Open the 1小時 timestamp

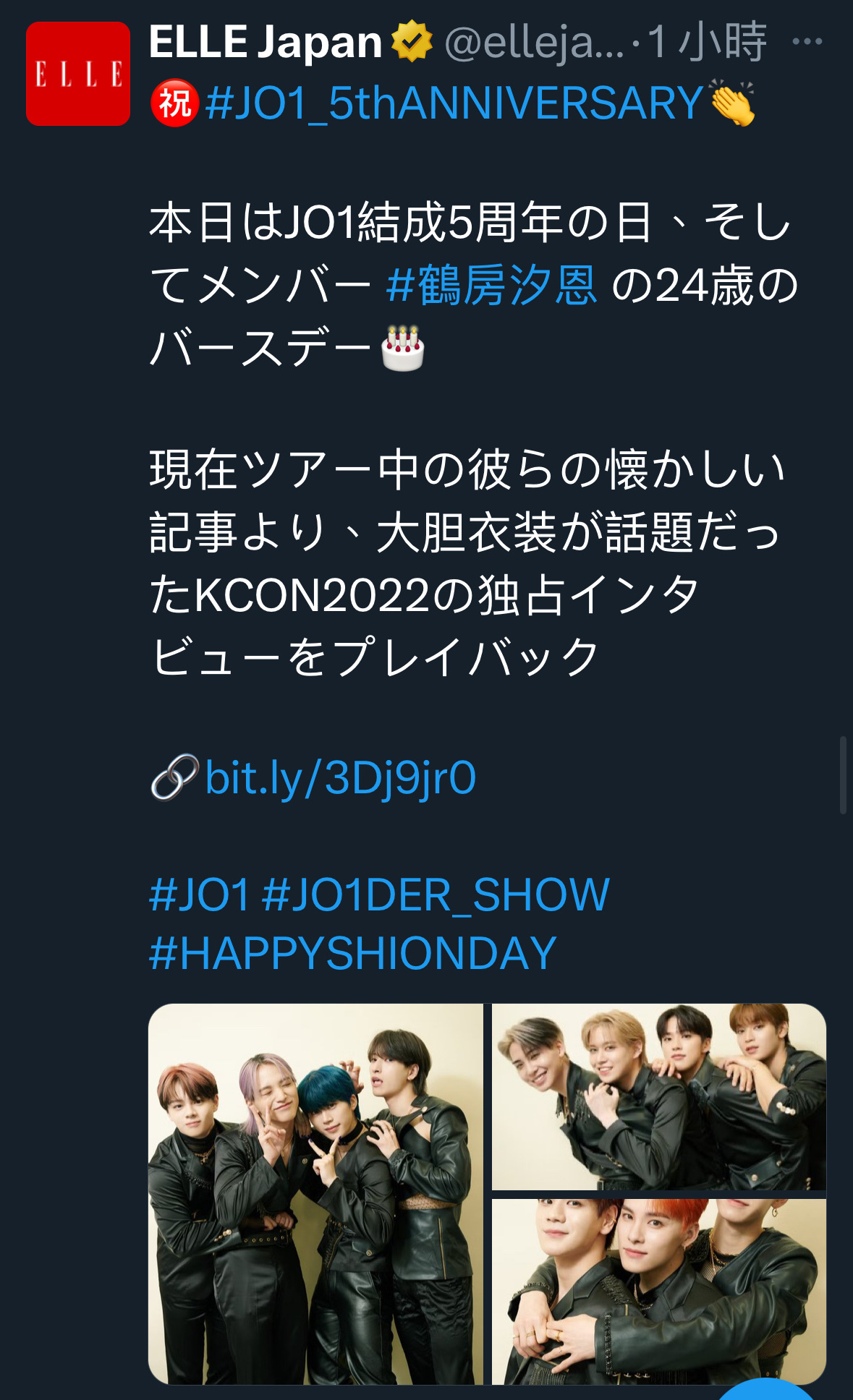point(707,41)
